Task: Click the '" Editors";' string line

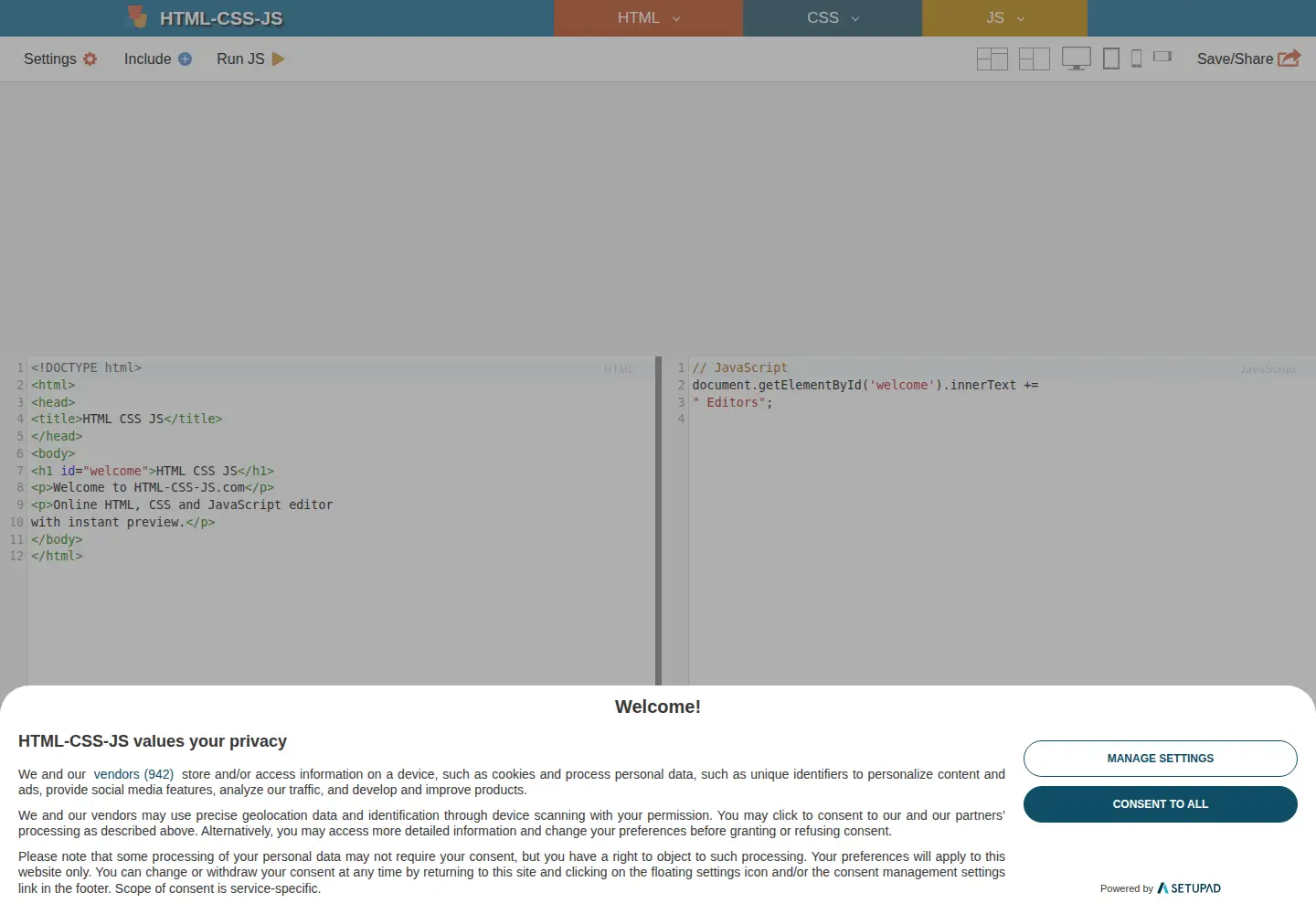Action: click(732, 402)
